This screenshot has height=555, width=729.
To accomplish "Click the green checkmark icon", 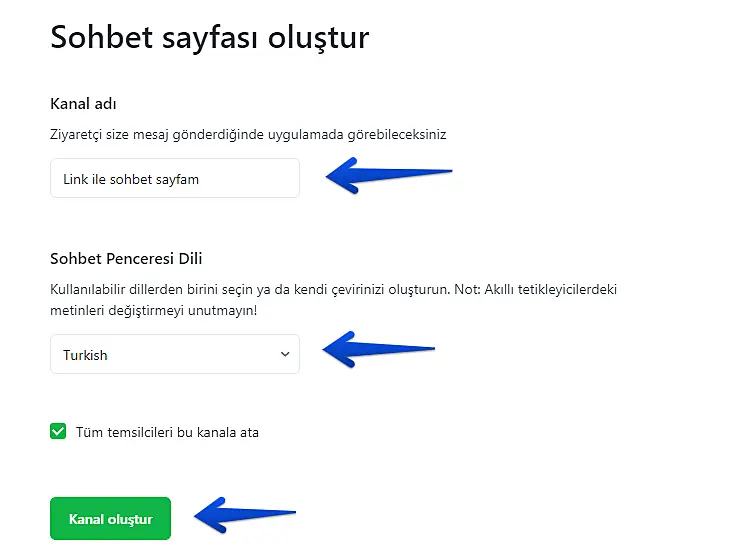I will 58,432.
